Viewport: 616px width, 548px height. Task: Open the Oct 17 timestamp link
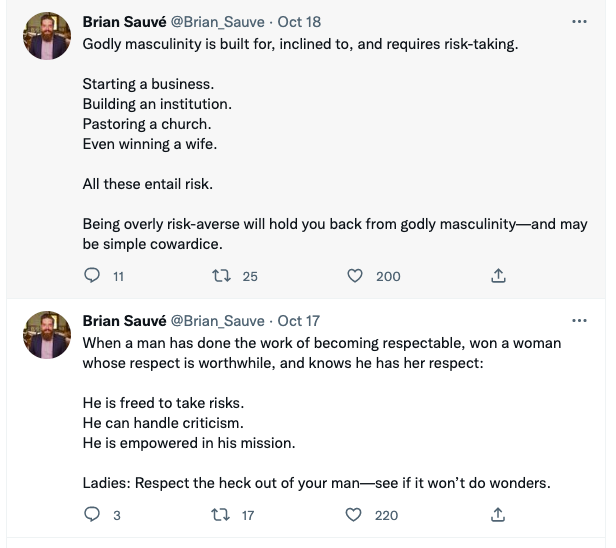299,321
